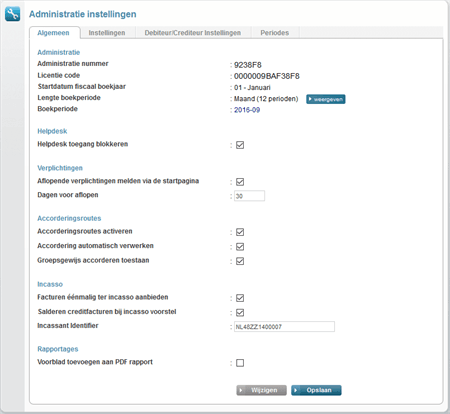Click the Incassant Identifier input field
This screenshot has height=414, width=450.
coord(284,327)
